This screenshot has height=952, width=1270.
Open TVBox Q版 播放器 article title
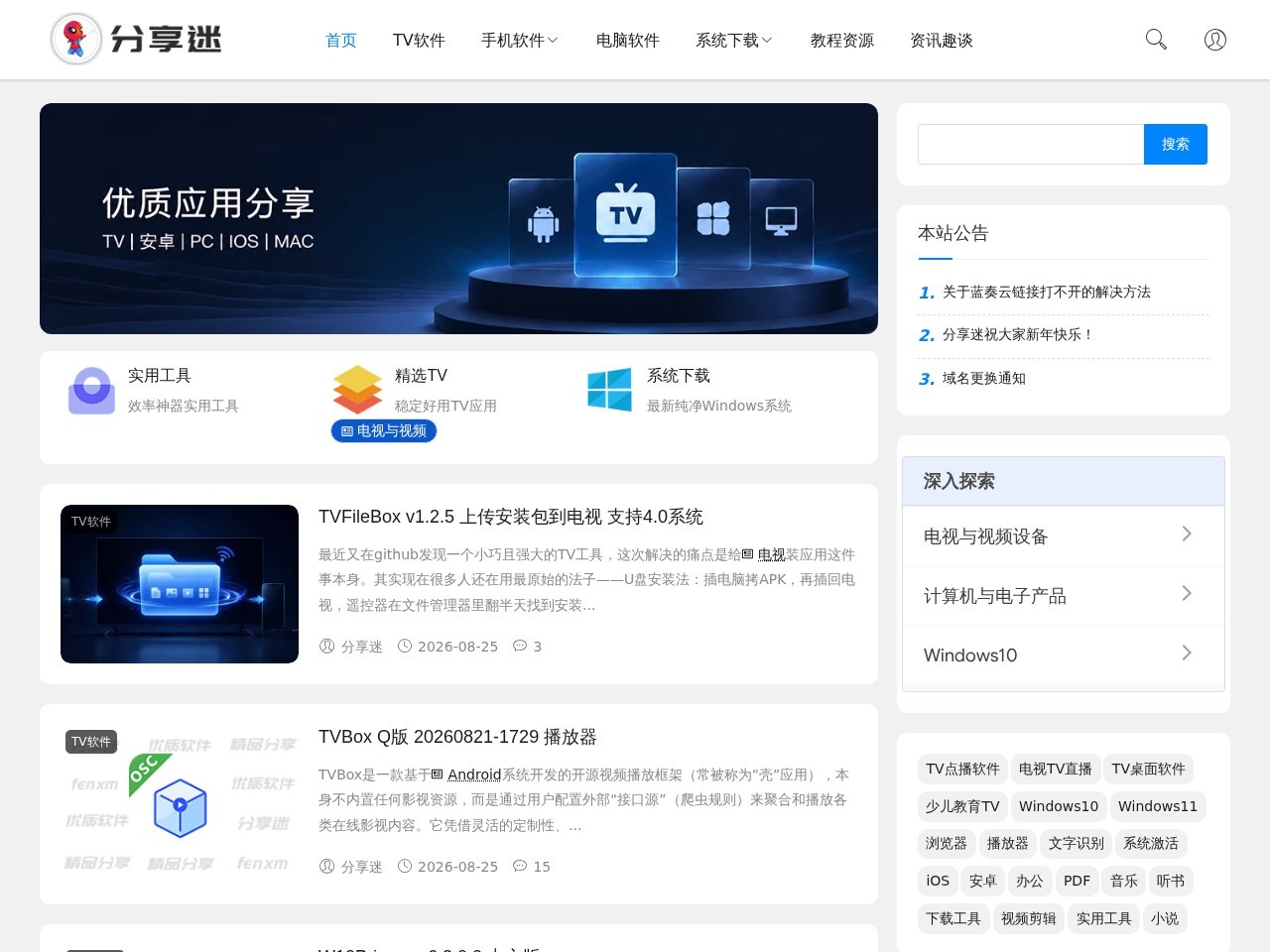[457, 737]
